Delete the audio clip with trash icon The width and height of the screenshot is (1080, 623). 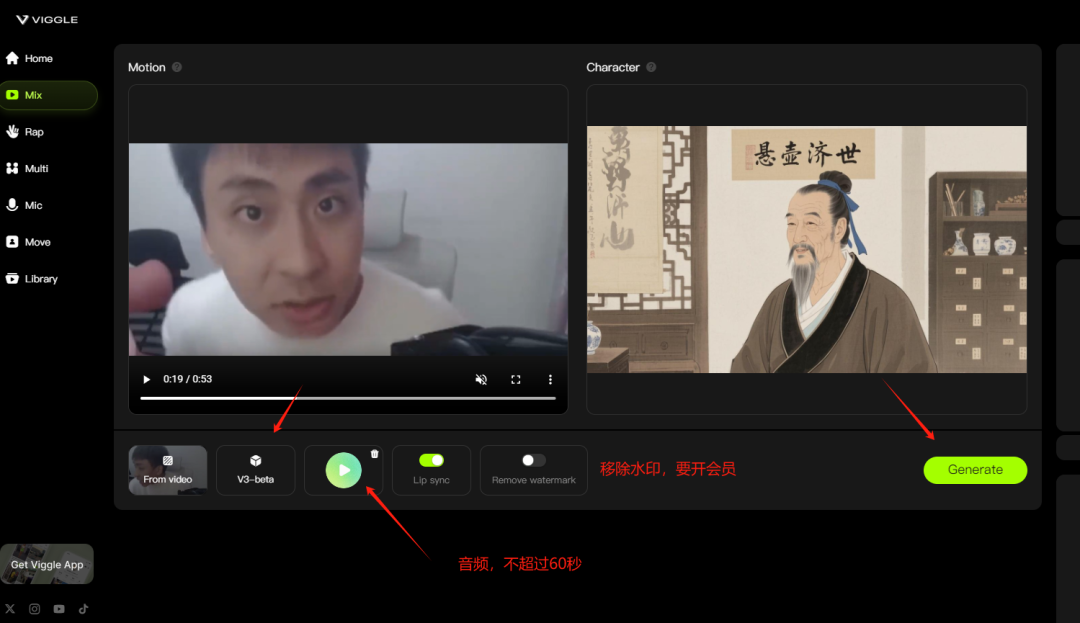coord(375,454)
